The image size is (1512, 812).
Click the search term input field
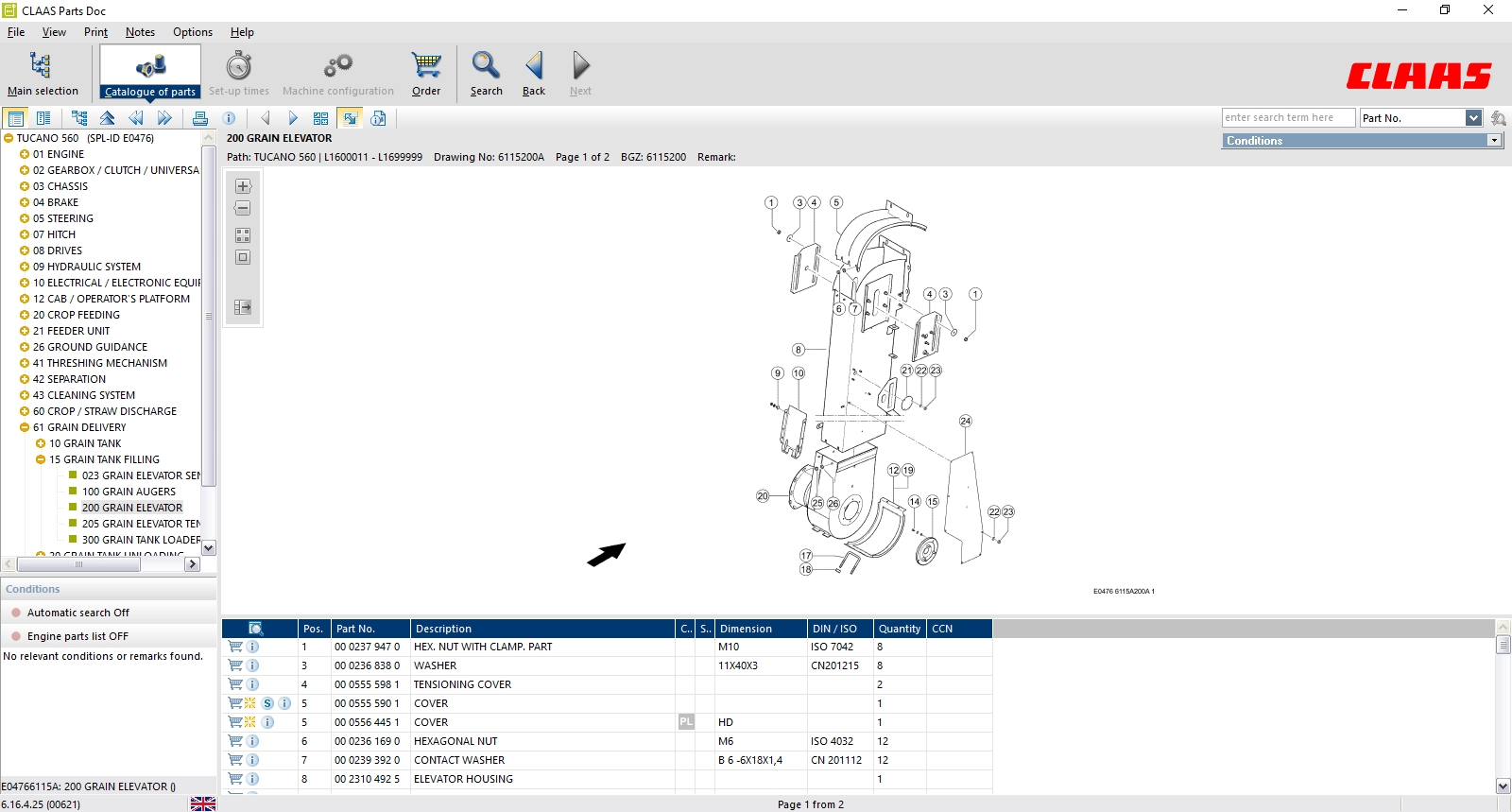tap(1288, 118)
